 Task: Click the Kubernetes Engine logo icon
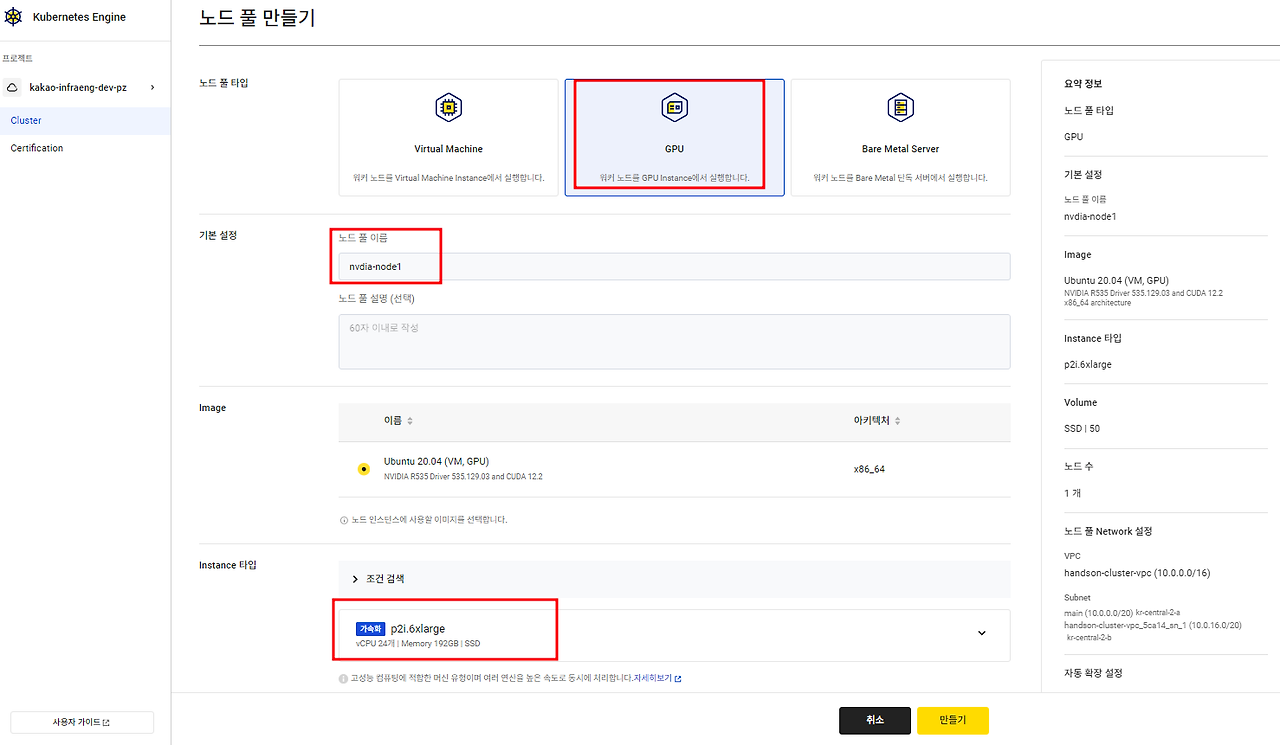(13, 18)
